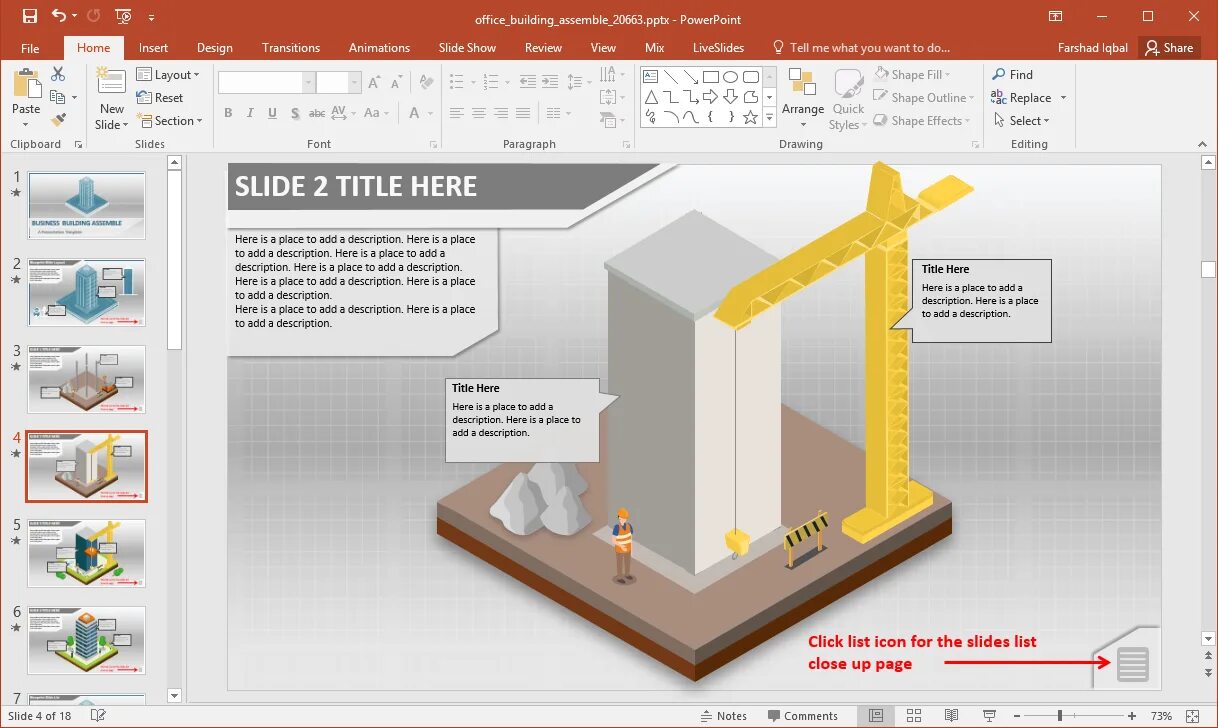Select the Right Arrow shape
This screenshot has height=728, width=1218.
(x=710, y=97)
